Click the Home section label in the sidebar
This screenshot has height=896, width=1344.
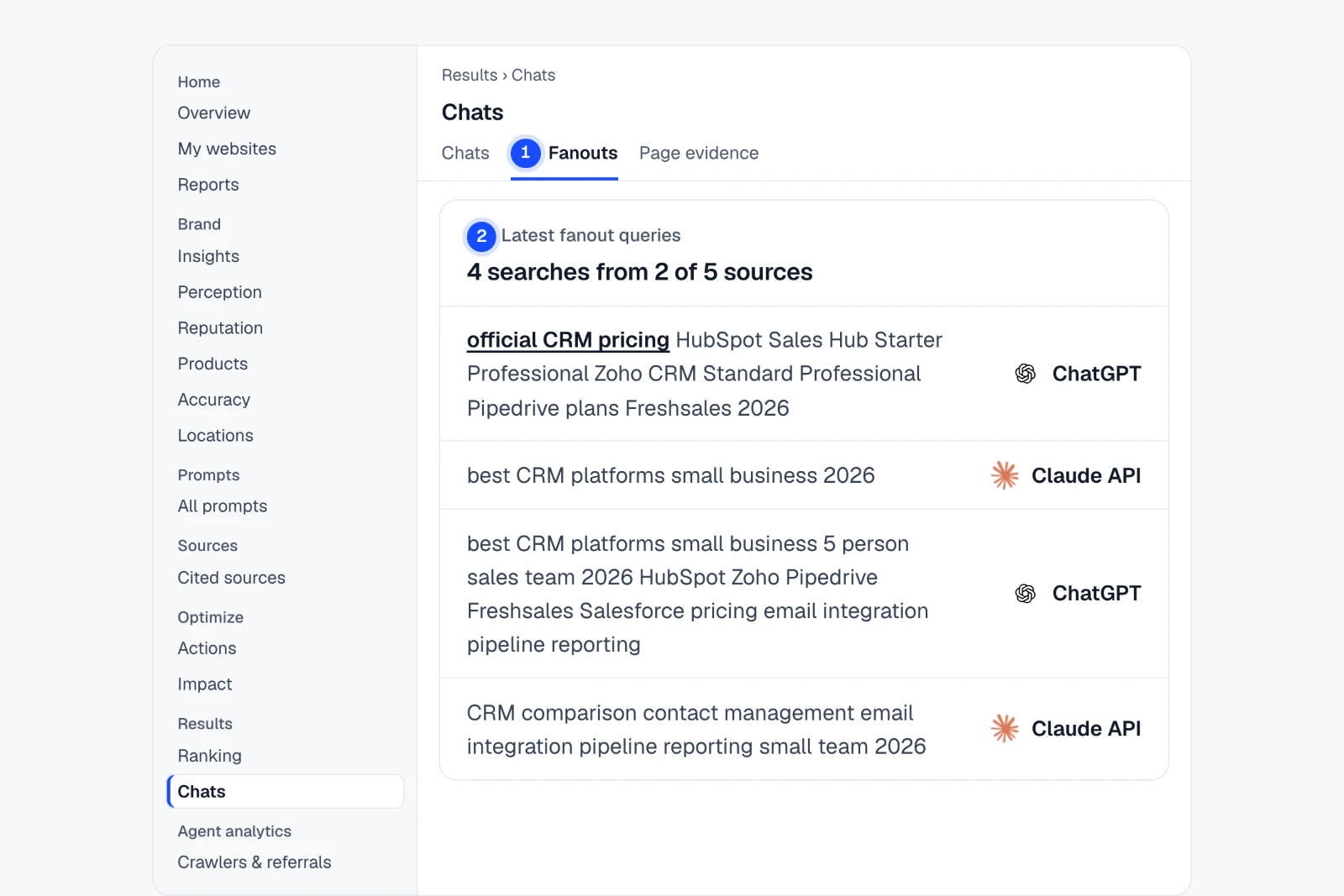(198, 81)
